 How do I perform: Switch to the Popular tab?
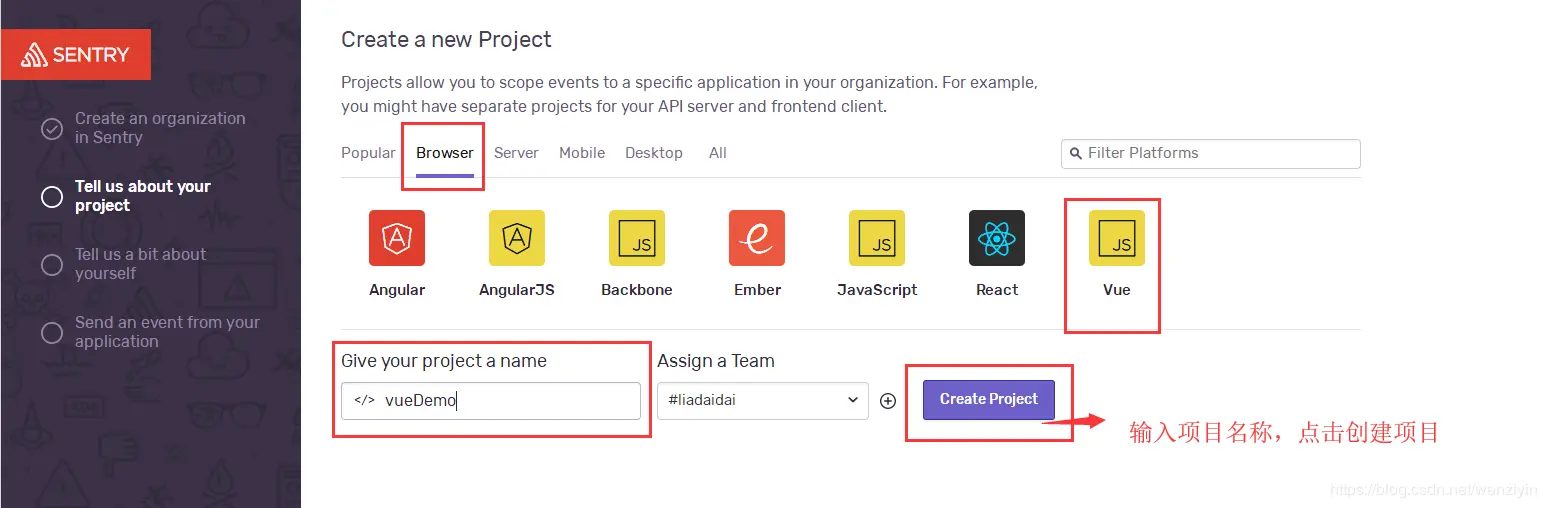368,153
